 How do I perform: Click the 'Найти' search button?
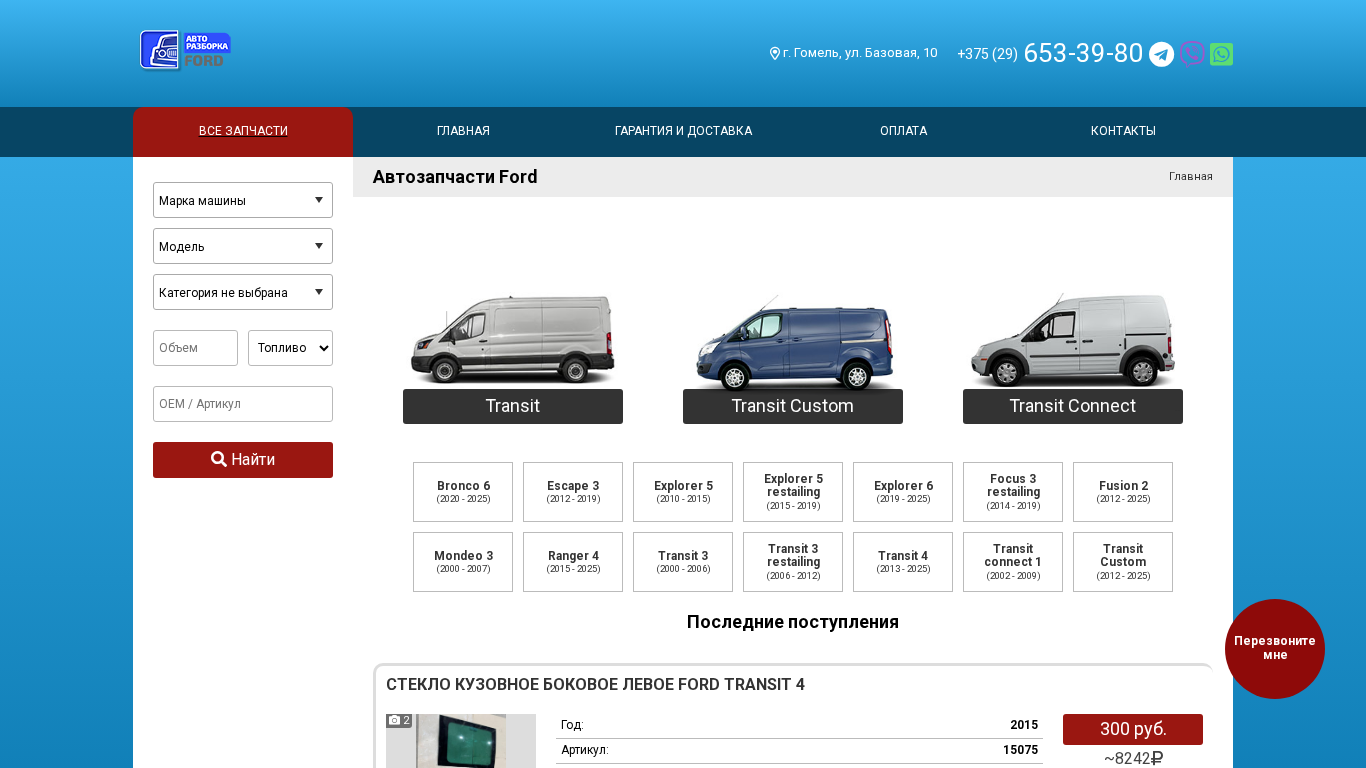pyautogui.click(x=243, y=460)
